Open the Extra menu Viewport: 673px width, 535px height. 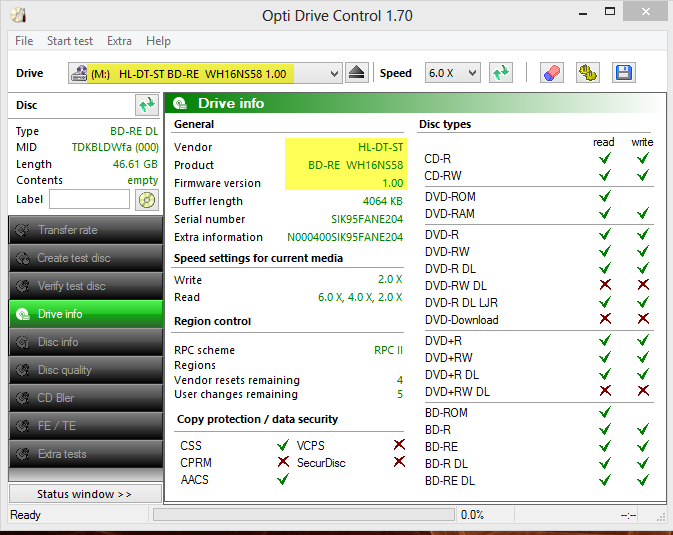(119, 41)
